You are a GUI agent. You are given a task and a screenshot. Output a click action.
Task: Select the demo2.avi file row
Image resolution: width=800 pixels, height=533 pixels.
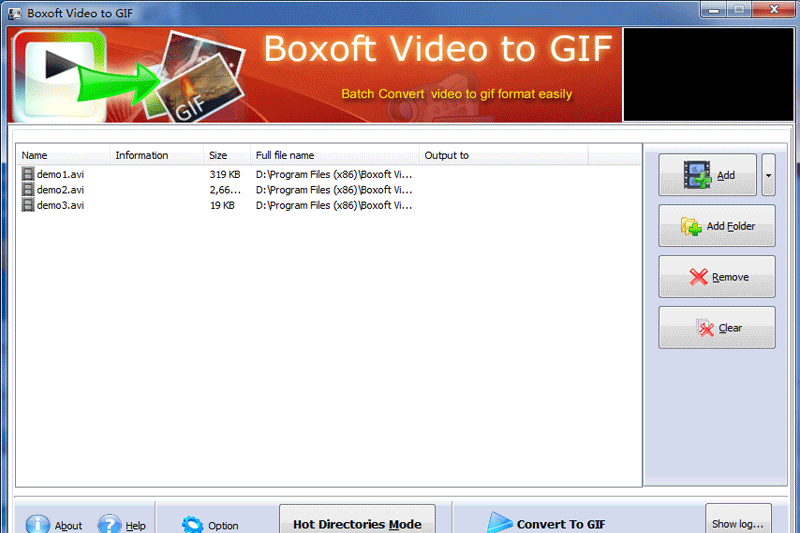328,190
